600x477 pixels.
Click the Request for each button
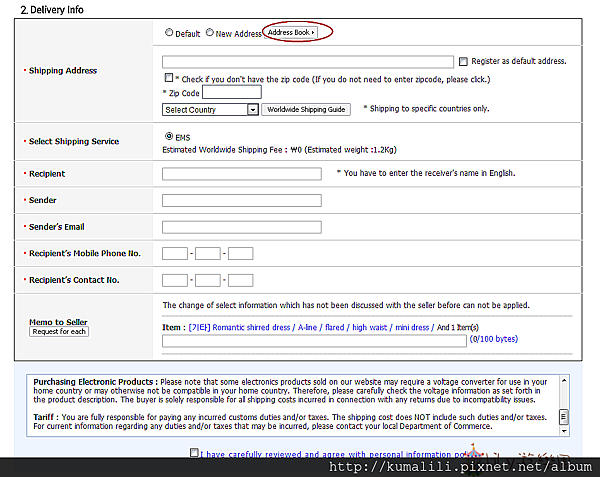59,332
